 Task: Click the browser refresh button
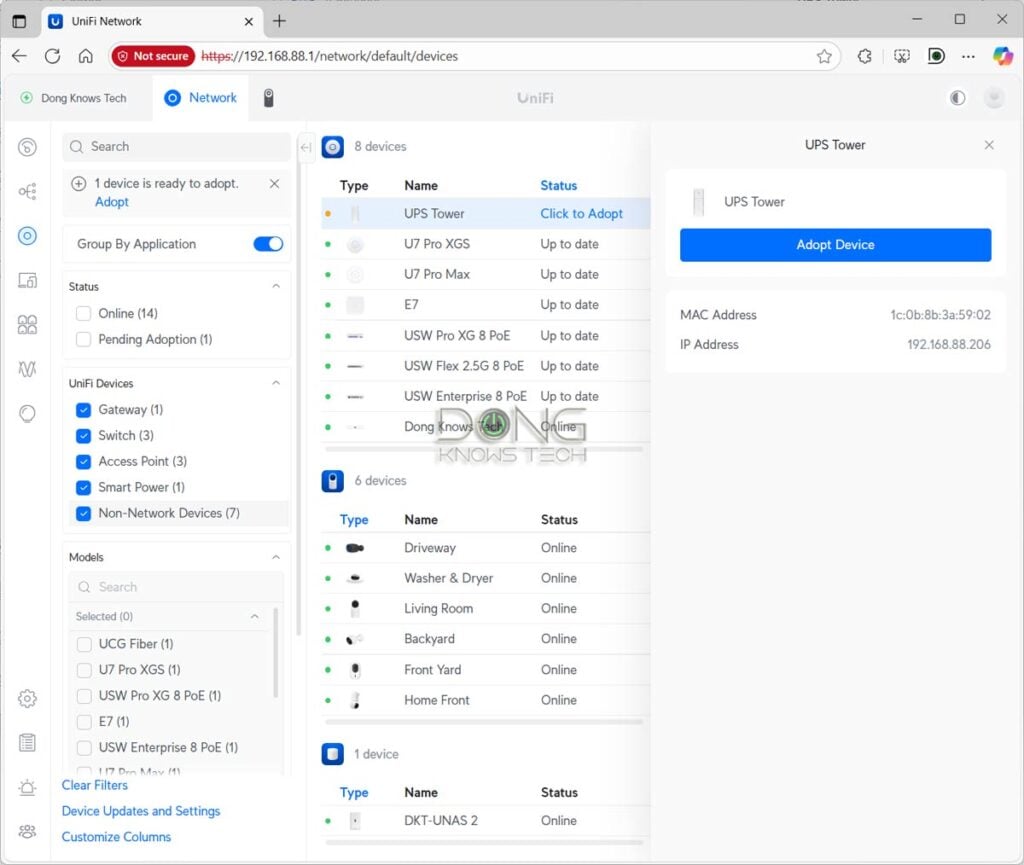(x=52, y=56)
